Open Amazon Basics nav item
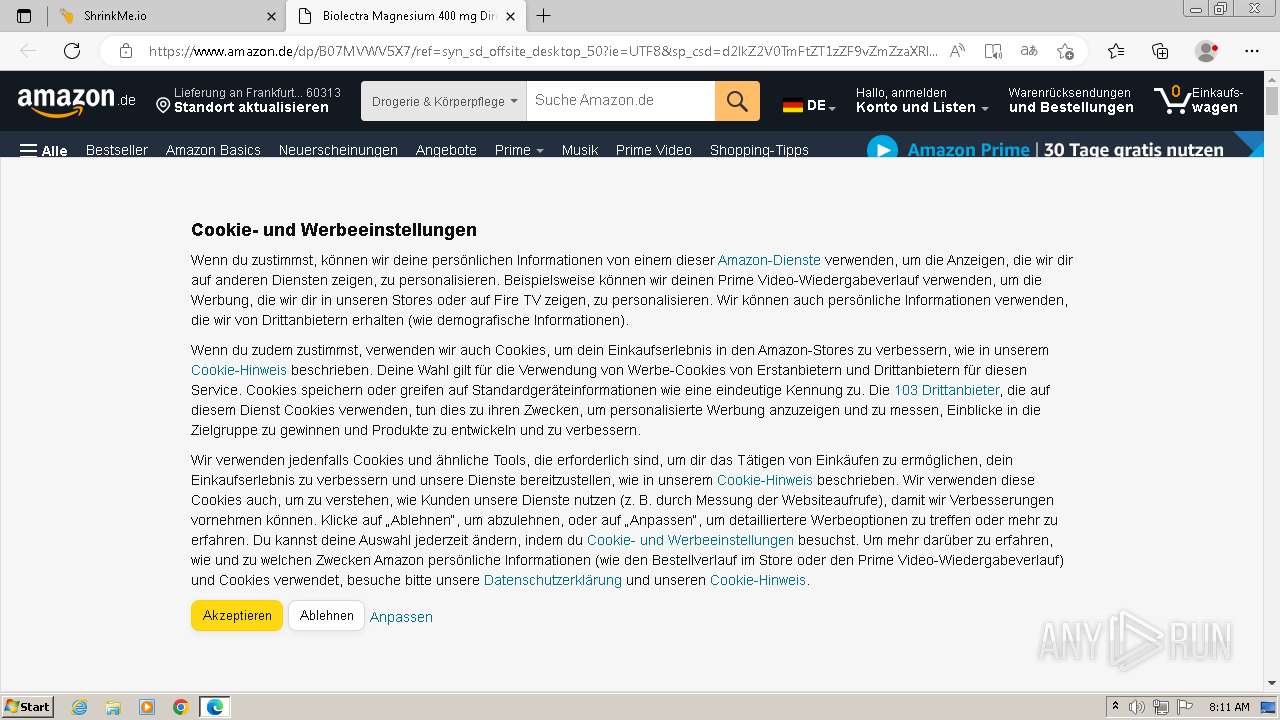The height and width of the screenshot is (720, 1280). pos(213,150)
